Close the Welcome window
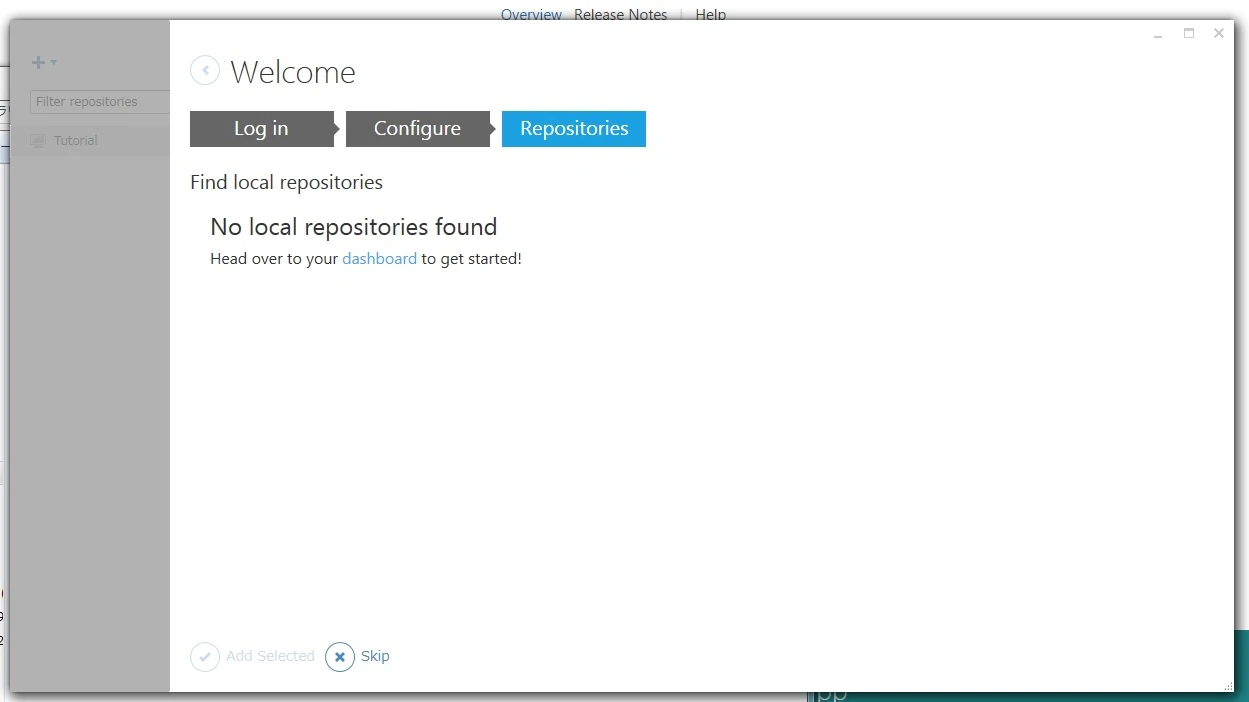The width and height of the screenshot is (1249, 702). pos(1219,34)
